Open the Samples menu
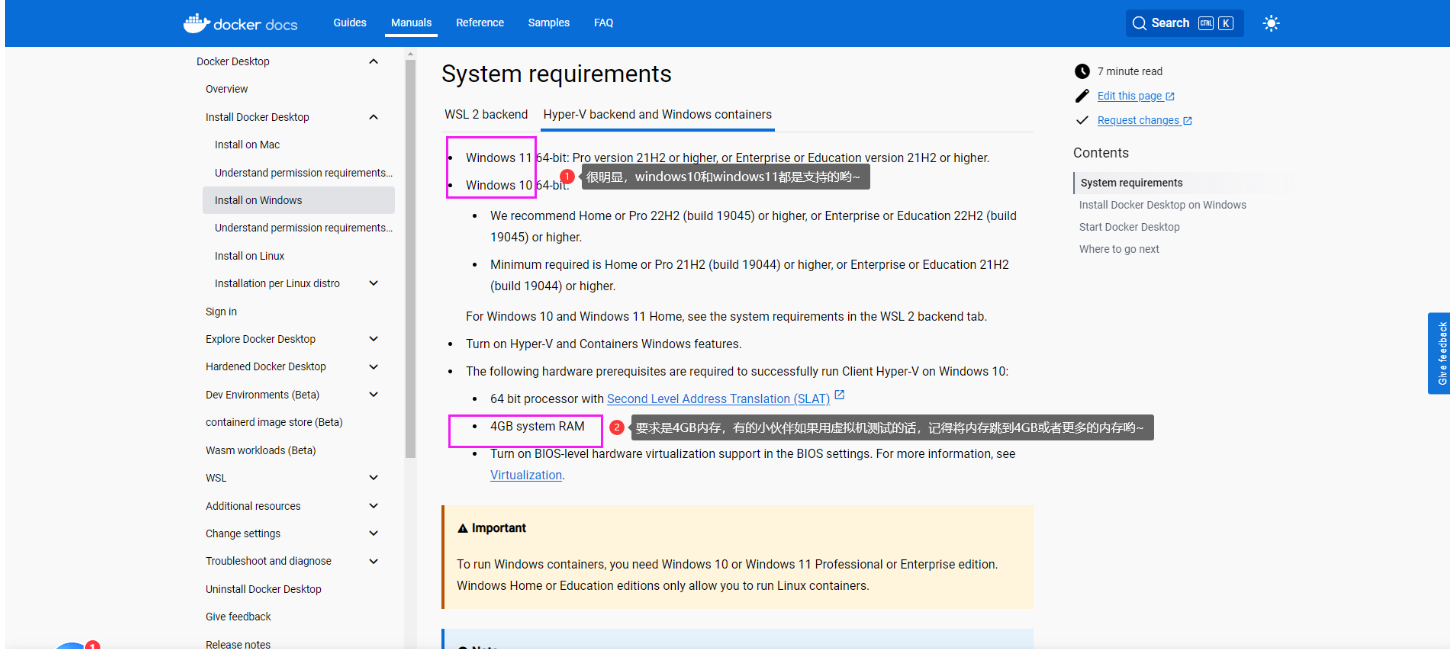This screenshot has height=649, width=1450. (x=549, y=23)
